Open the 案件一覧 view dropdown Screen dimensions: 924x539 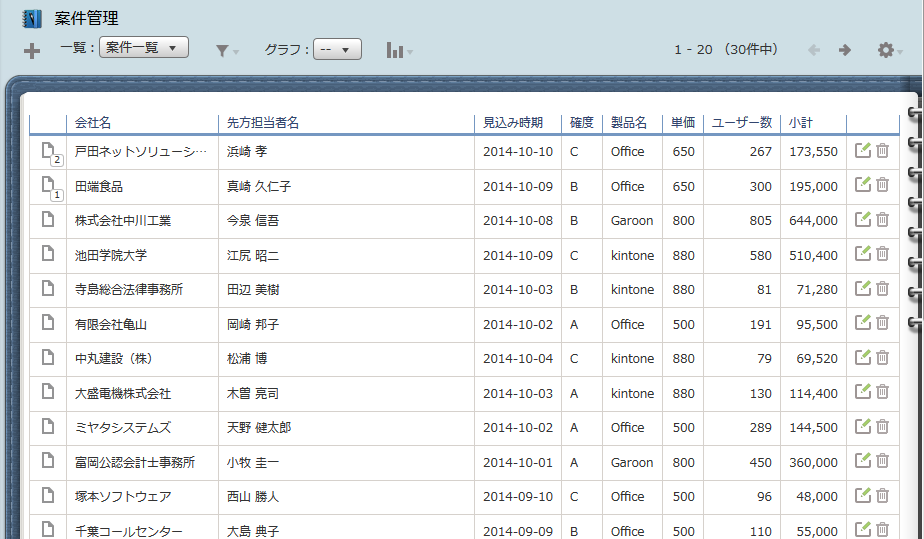144,47
